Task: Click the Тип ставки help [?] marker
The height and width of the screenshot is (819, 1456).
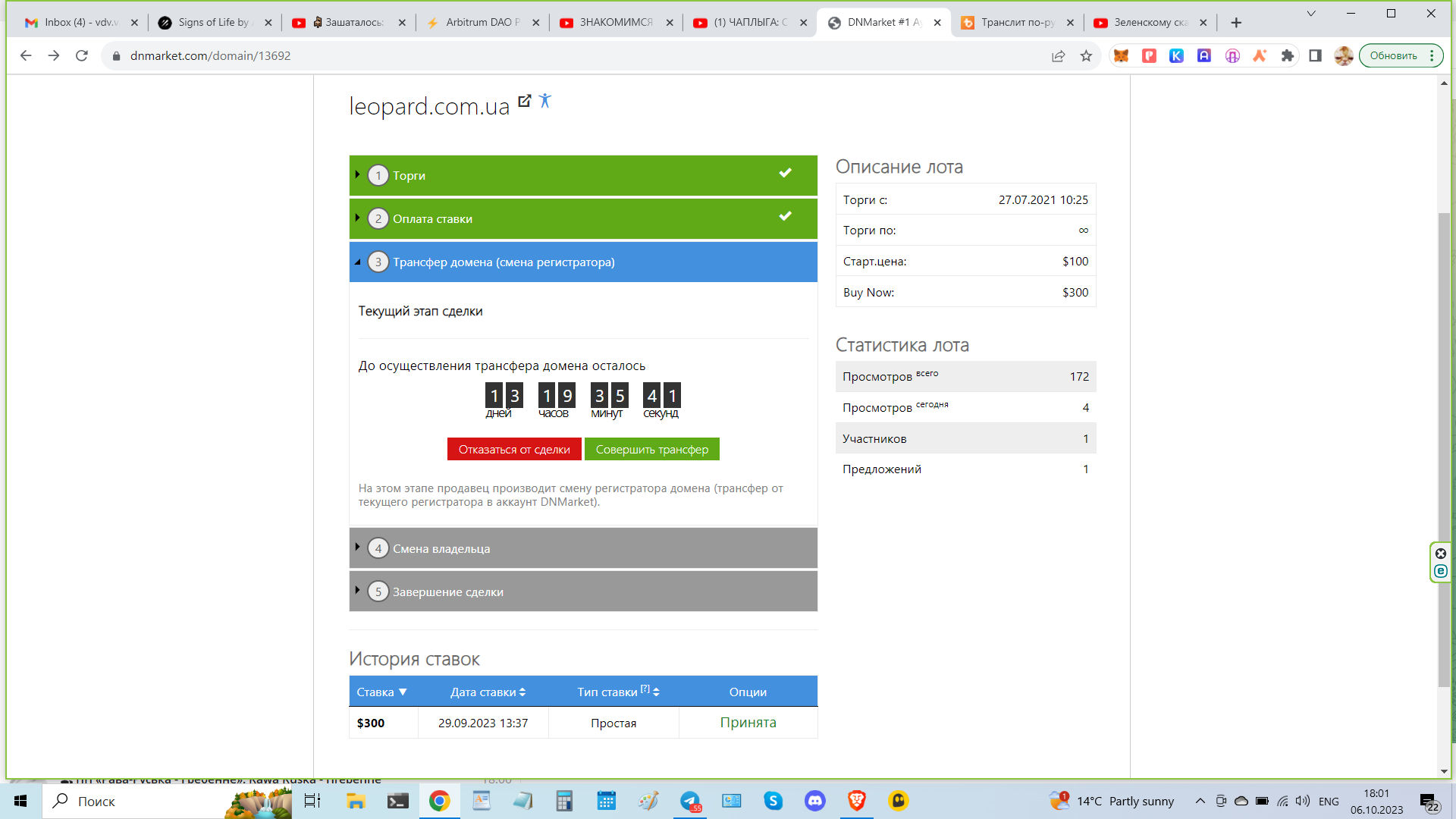Action: click(645, 689)
